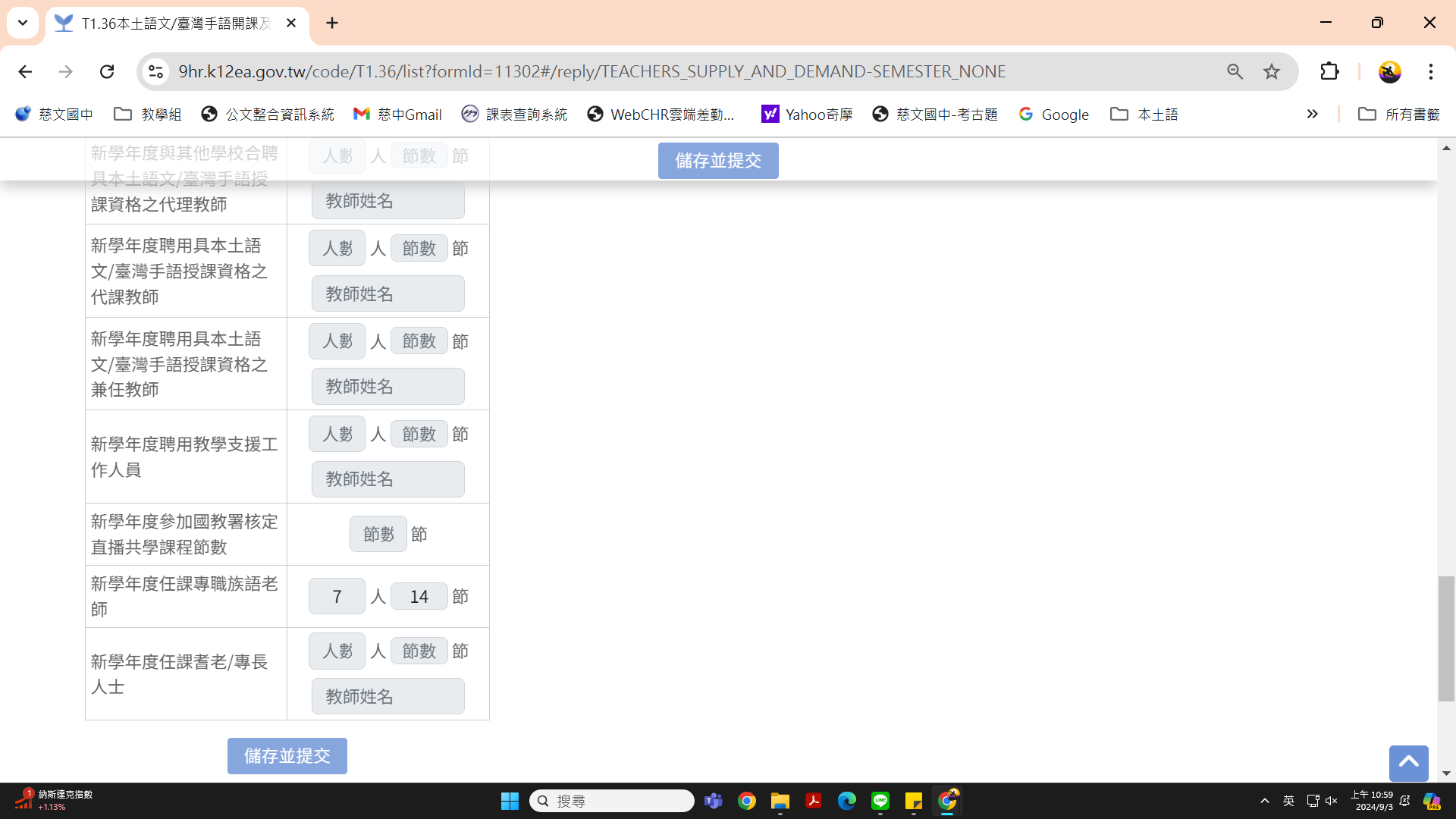Show hidden system tray icons
This screenshot has width=1456, height=819.
[1265, 801]
